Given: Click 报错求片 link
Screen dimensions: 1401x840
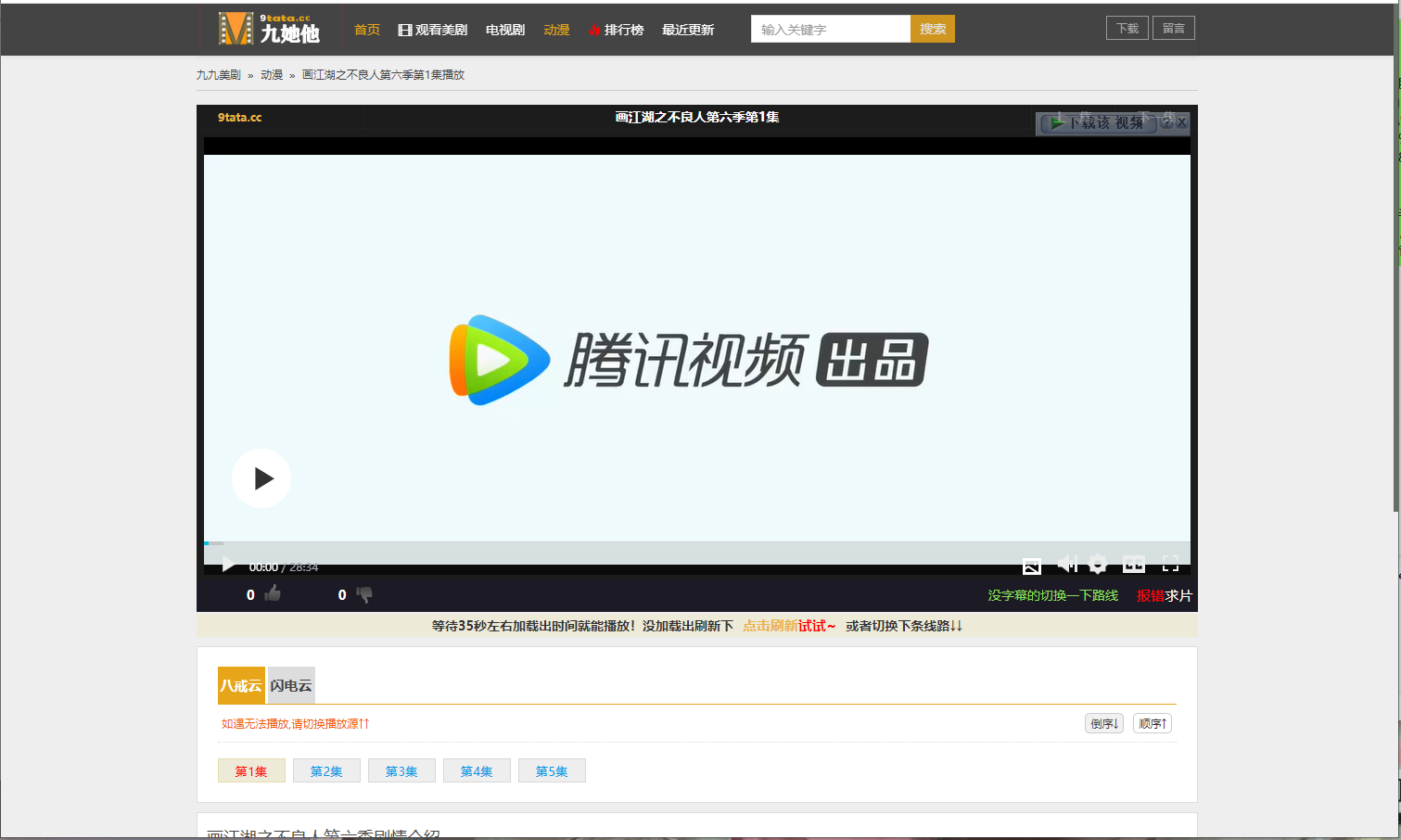Looking at the screenshot, I should pyautogui.click(x=1164, y=595).
